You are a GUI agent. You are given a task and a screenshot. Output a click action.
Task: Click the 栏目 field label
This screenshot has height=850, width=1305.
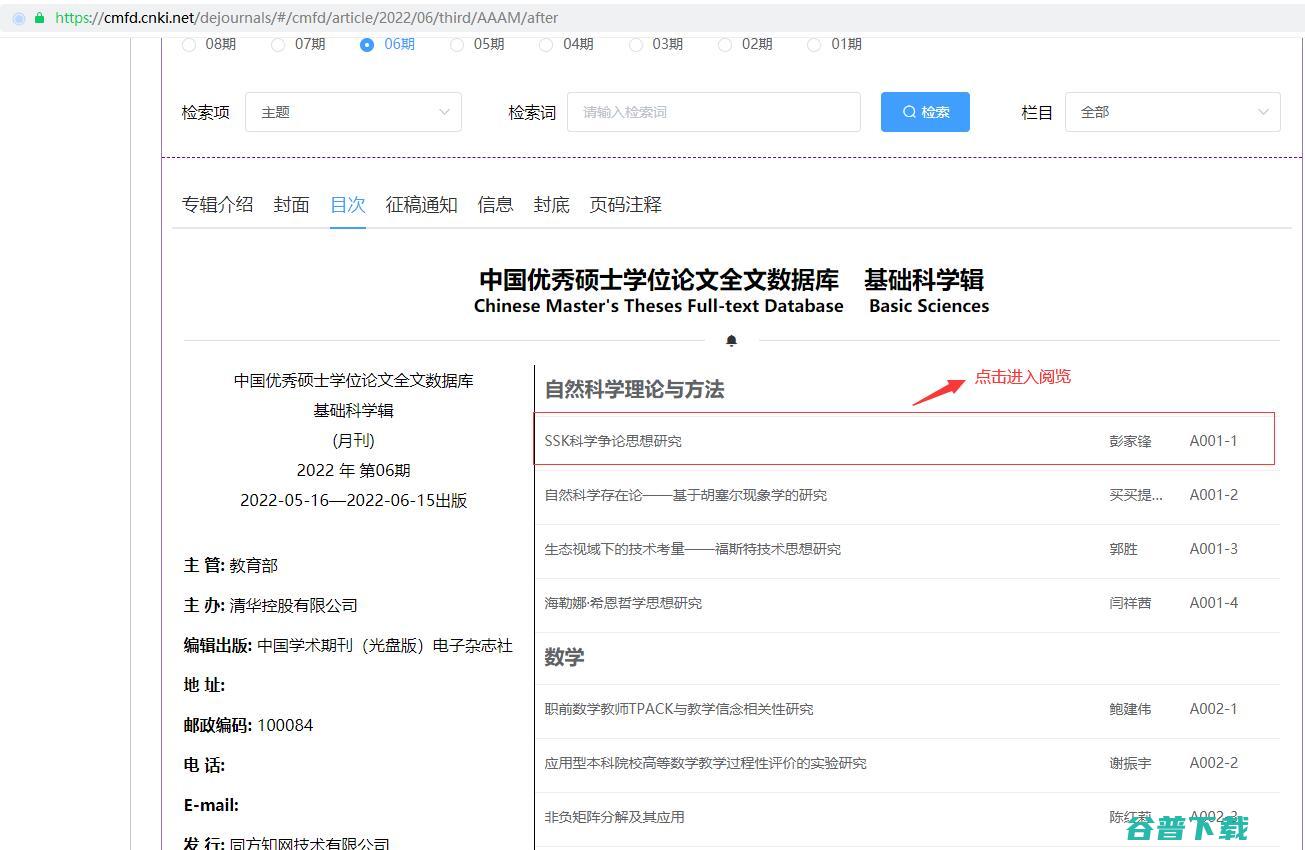1037,112
